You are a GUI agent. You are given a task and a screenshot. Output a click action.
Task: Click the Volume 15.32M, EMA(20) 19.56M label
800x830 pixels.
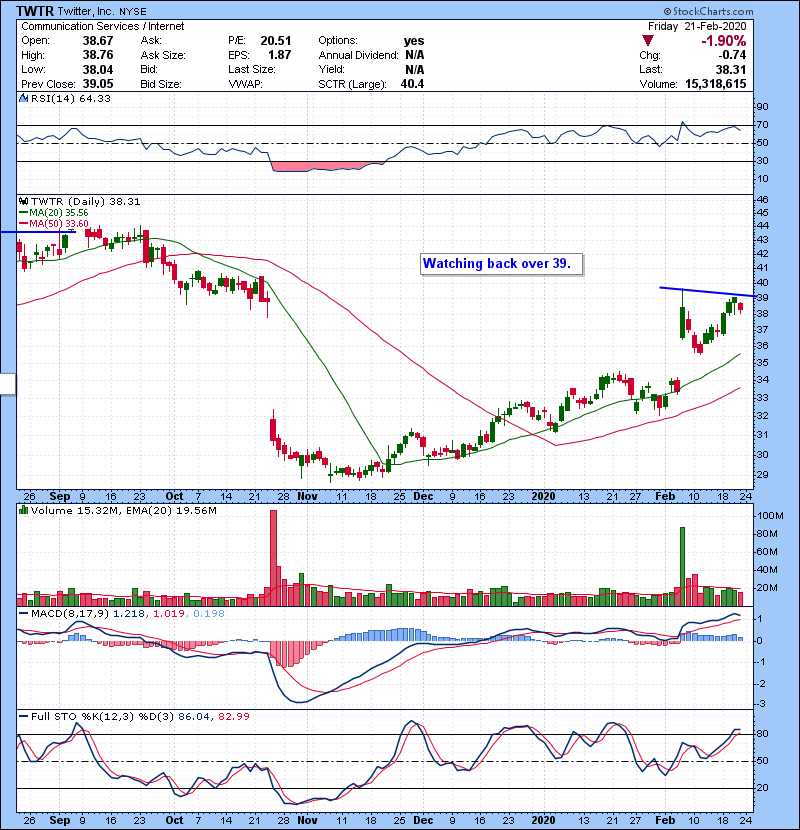tap(123, 510)
